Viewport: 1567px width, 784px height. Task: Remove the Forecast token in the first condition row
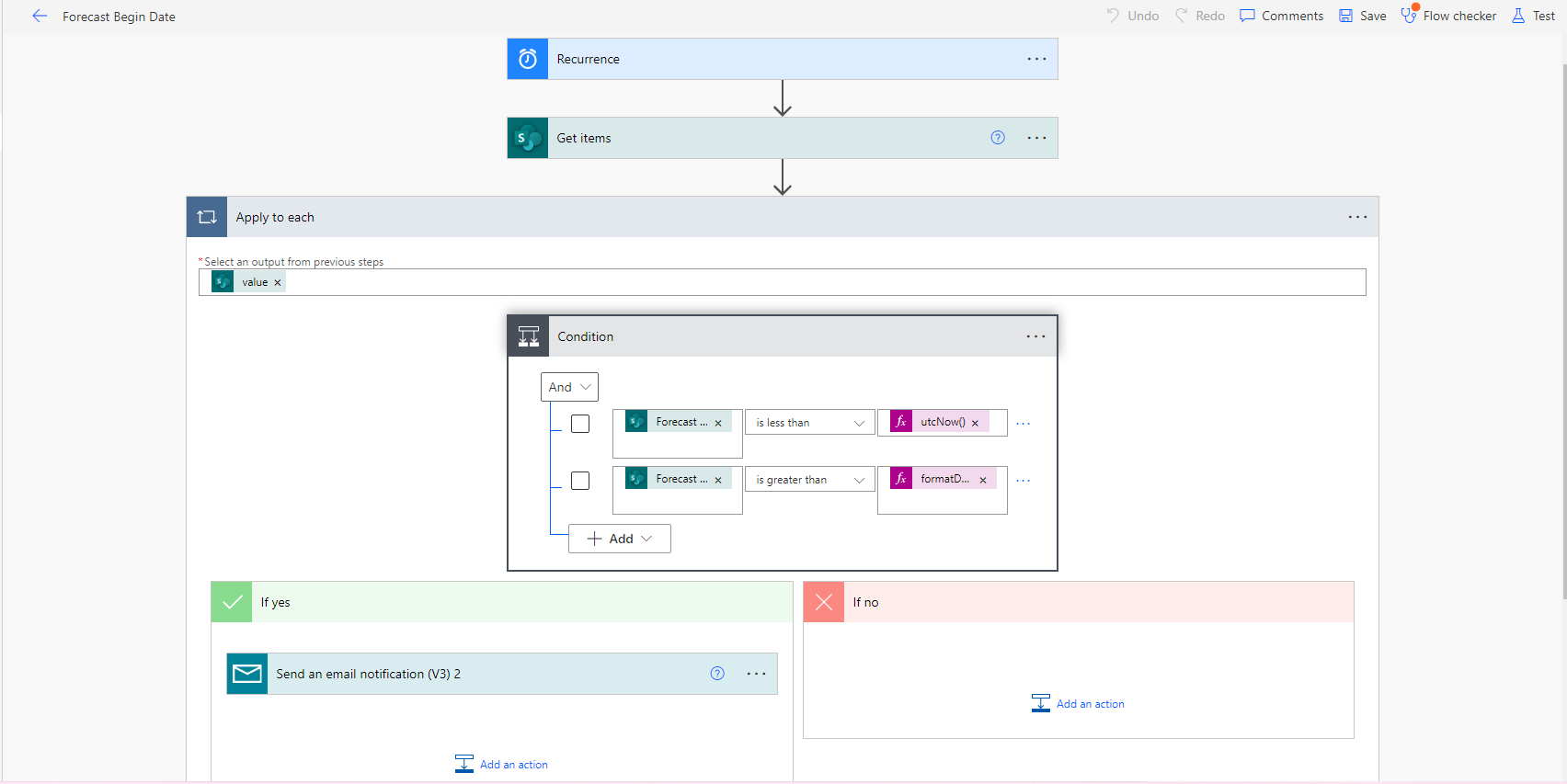pos(718,423)
